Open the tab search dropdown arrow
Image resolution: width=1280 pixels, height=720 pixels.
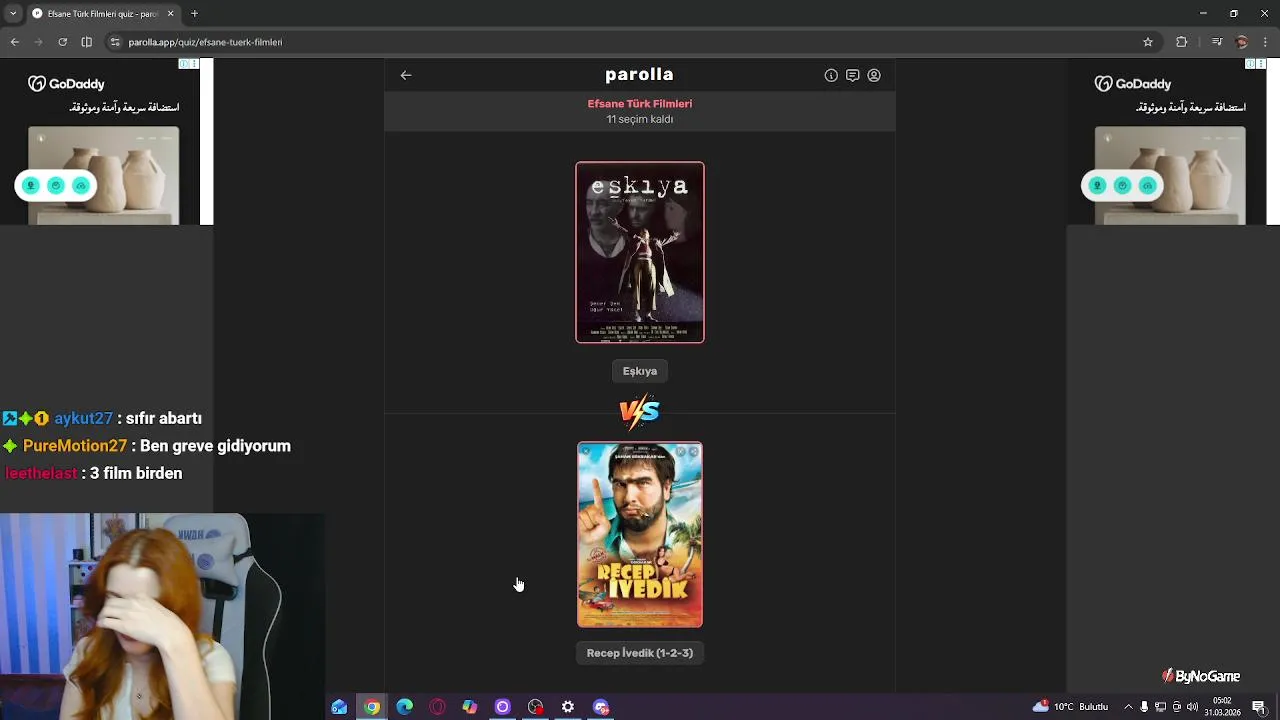coord(13,13)
